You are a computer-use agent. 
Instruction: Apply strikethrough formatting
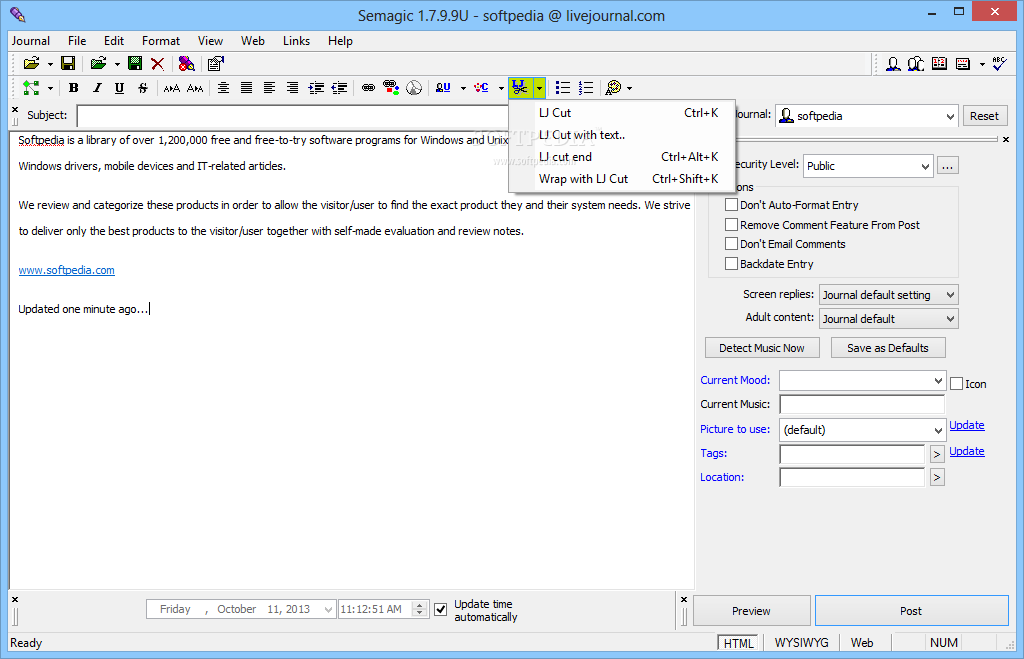(142, 88)
